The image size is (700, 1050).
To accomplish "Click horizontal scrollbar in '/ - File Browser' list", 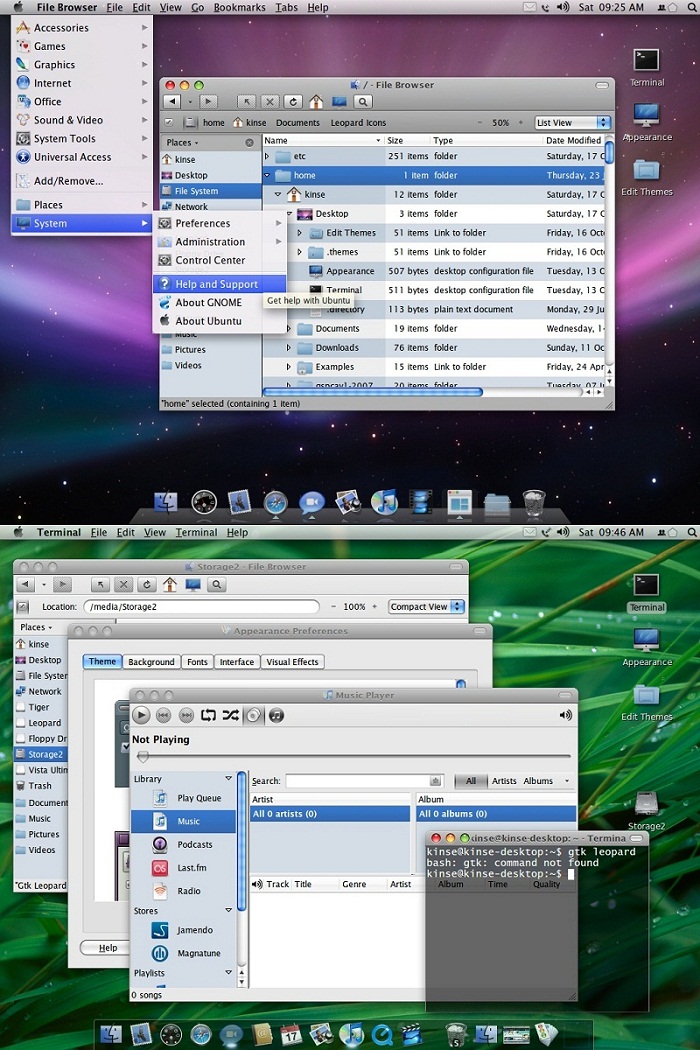I will [x=372, y=392].
